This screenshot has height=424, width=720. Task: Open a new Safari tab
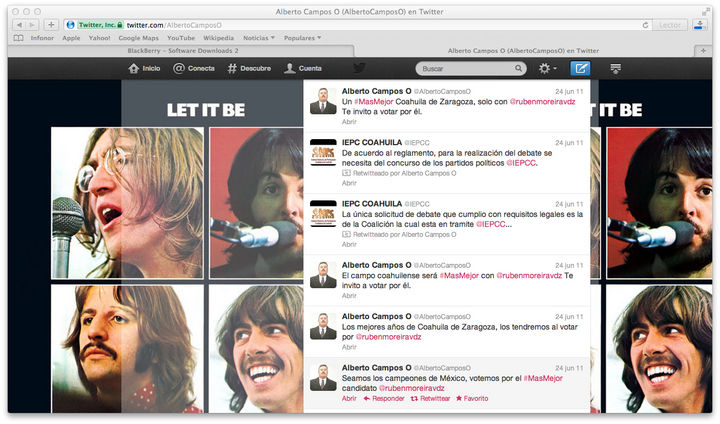click(705, 50)
